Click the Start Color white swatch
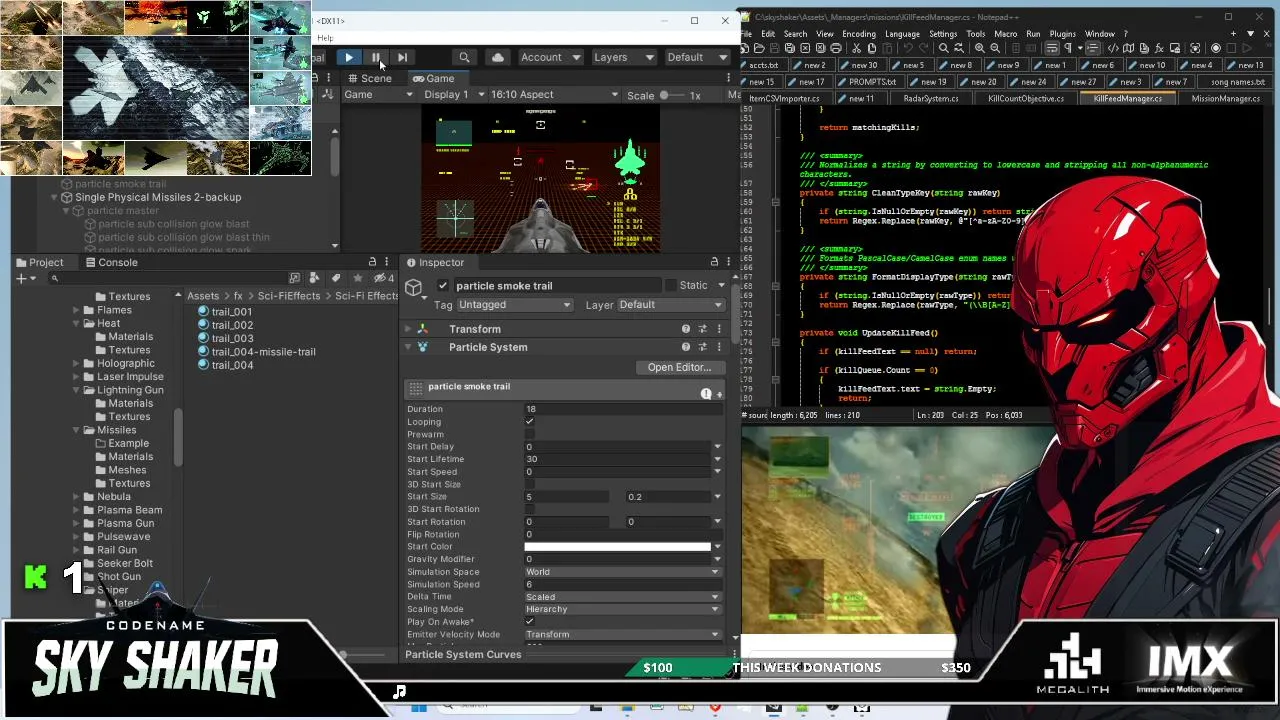The image size is (1280, 720). click(x=617, y=547)
